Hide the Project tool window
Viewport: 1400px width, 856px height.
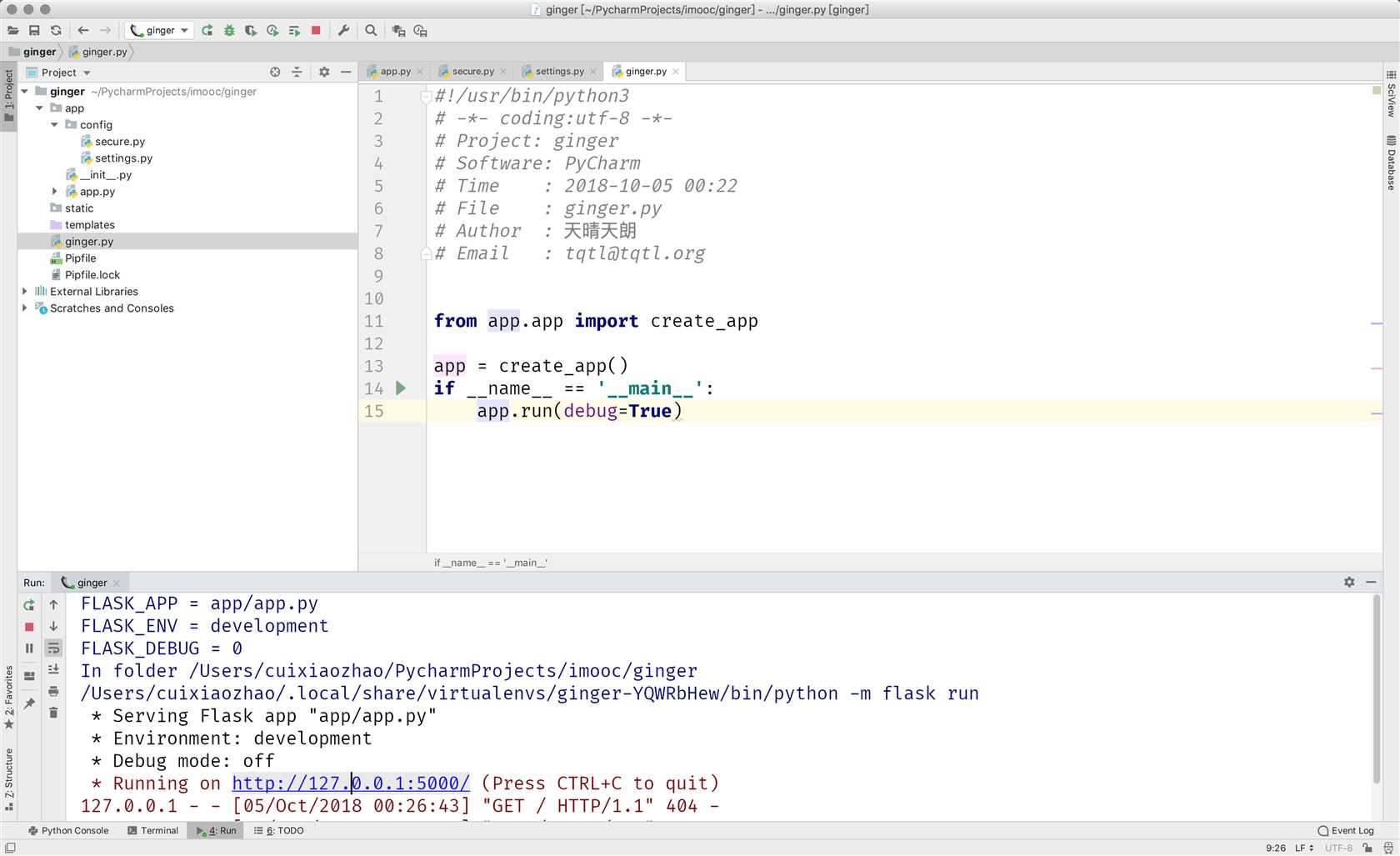click(x=346, y=73)
